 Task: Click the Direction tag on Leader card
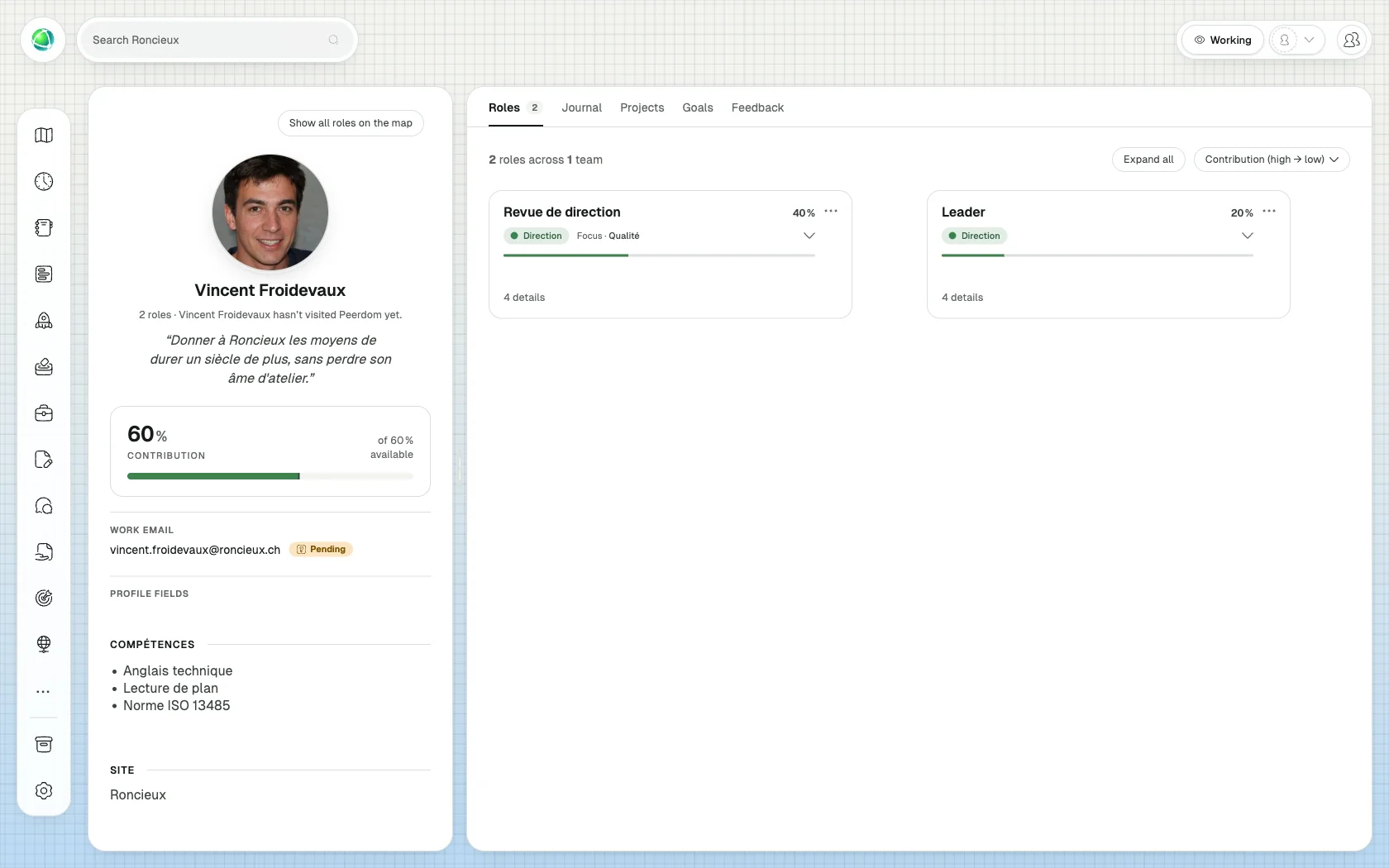pyautogui.click(x=974, y=236)
